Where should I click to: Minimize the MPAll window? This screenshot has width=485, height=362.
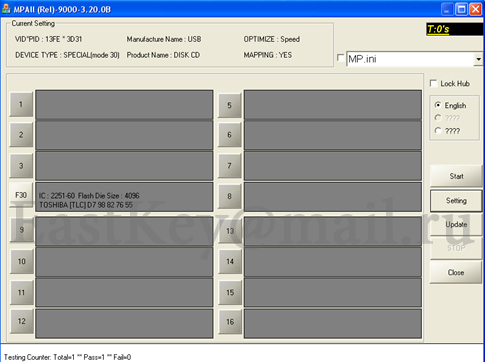point(447,9)
